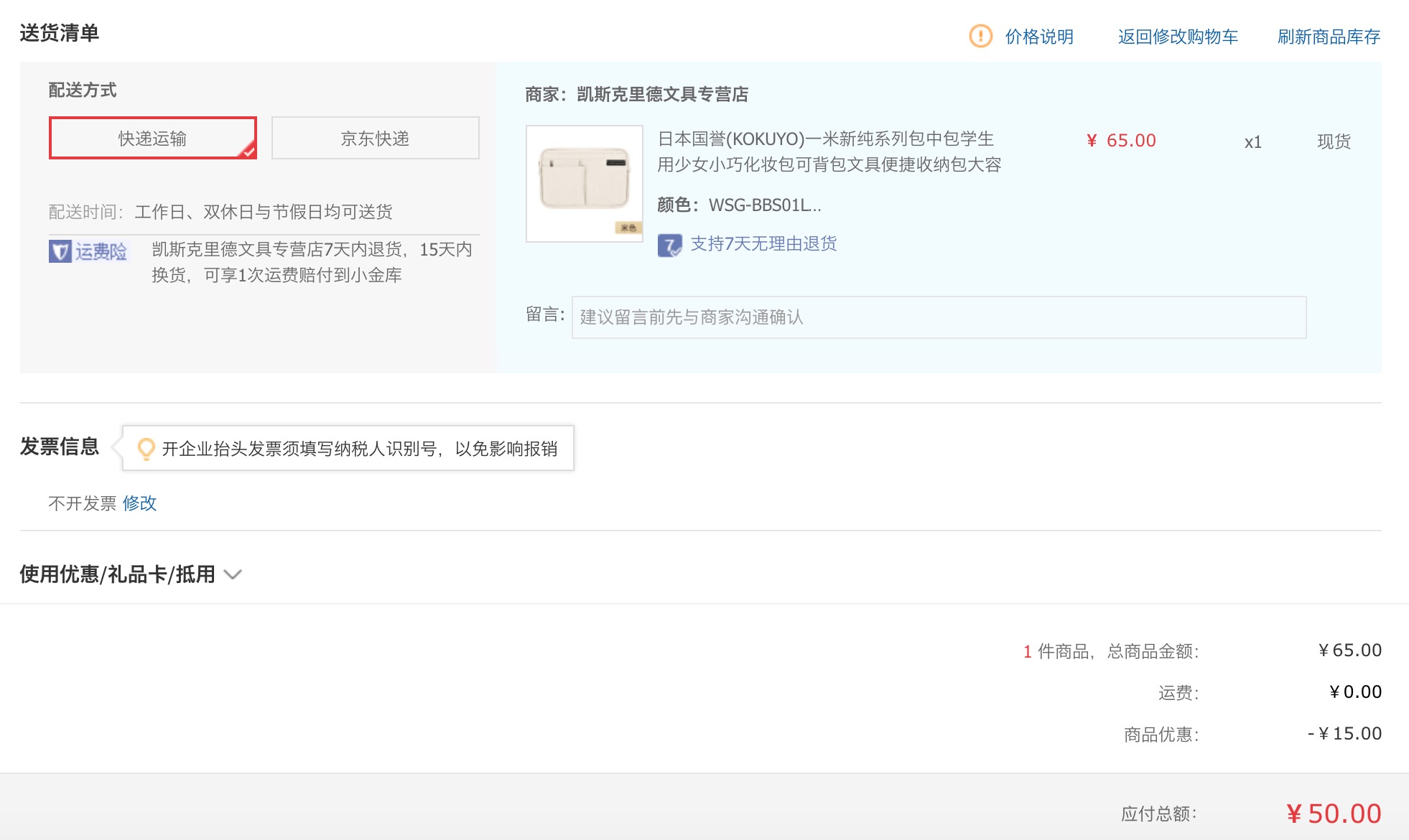Click the 不开发票 invoice status
The width and height of the screenshot is (1409, 840).
(82, 503)
